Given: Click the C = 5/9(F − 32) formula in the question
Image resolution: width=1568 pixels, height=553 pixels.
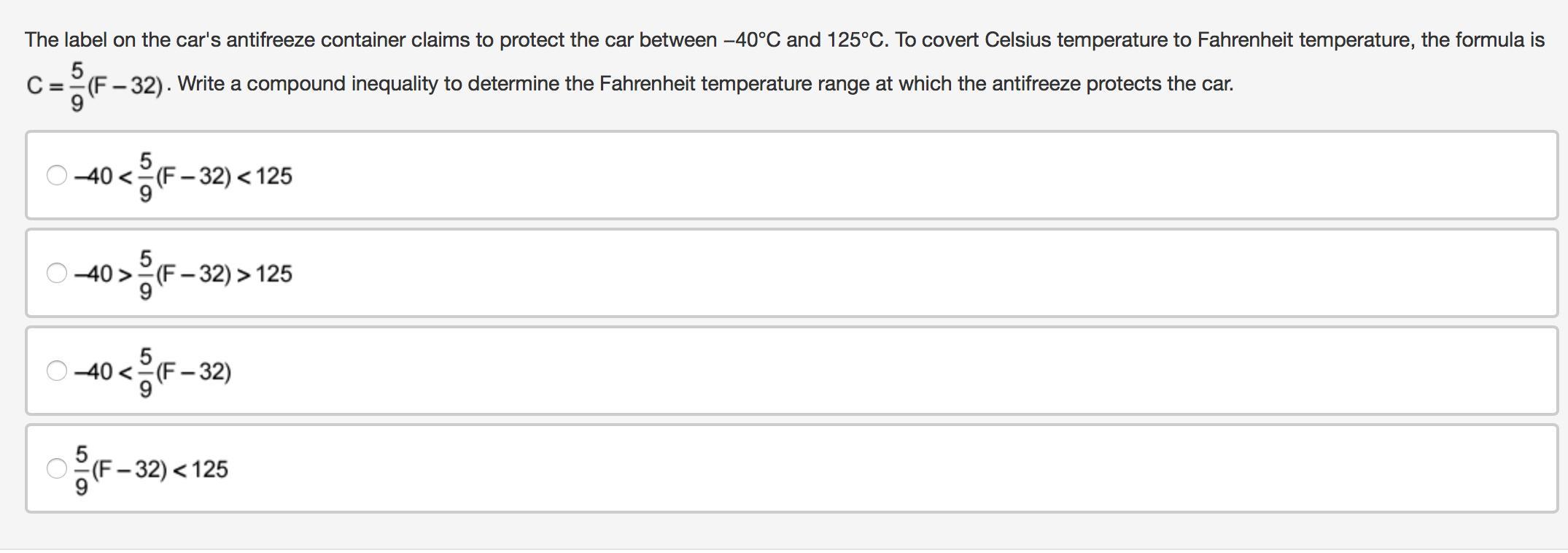Looking at the screenshot, I should tap(95, 85).
